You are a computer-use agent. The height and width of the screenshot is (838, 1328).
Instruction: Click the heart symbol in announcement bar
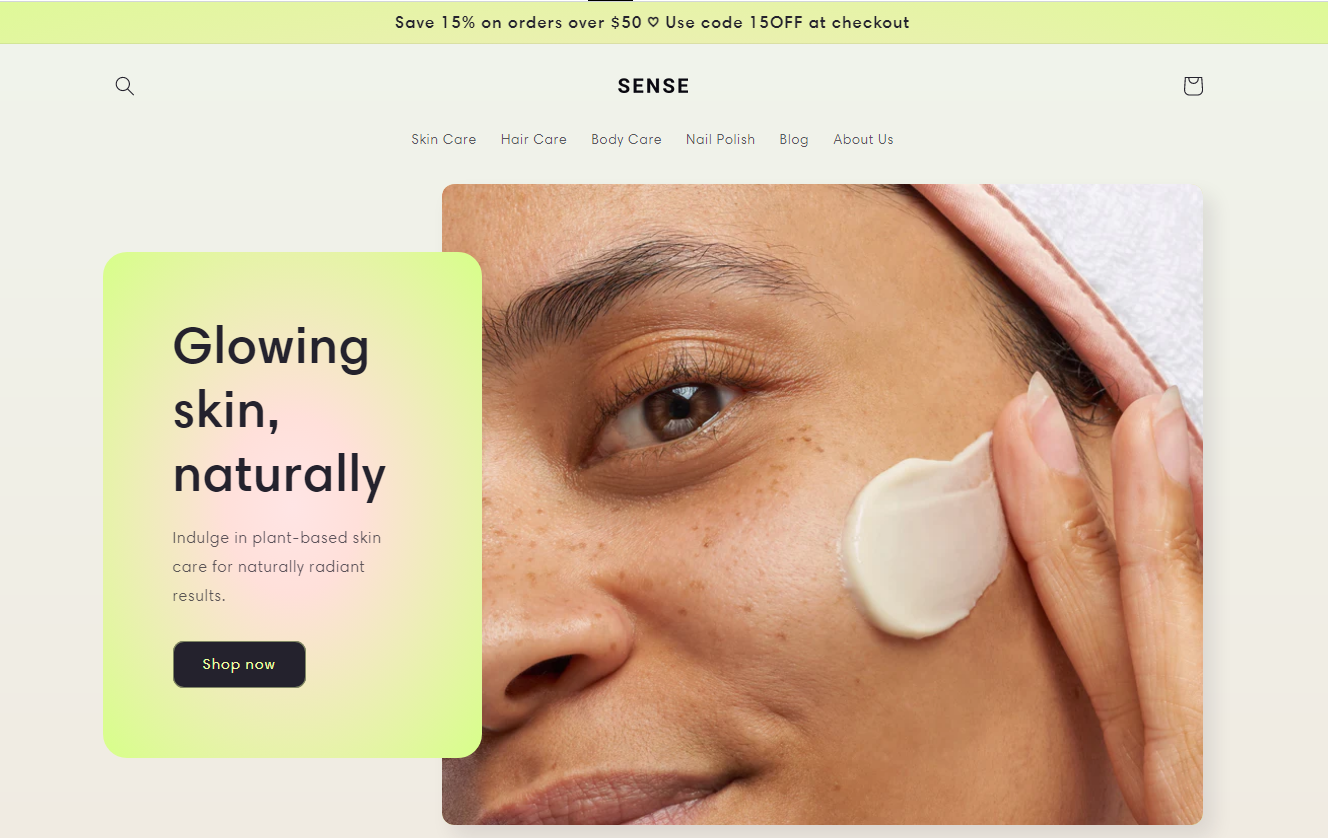(x=653, y=23)
